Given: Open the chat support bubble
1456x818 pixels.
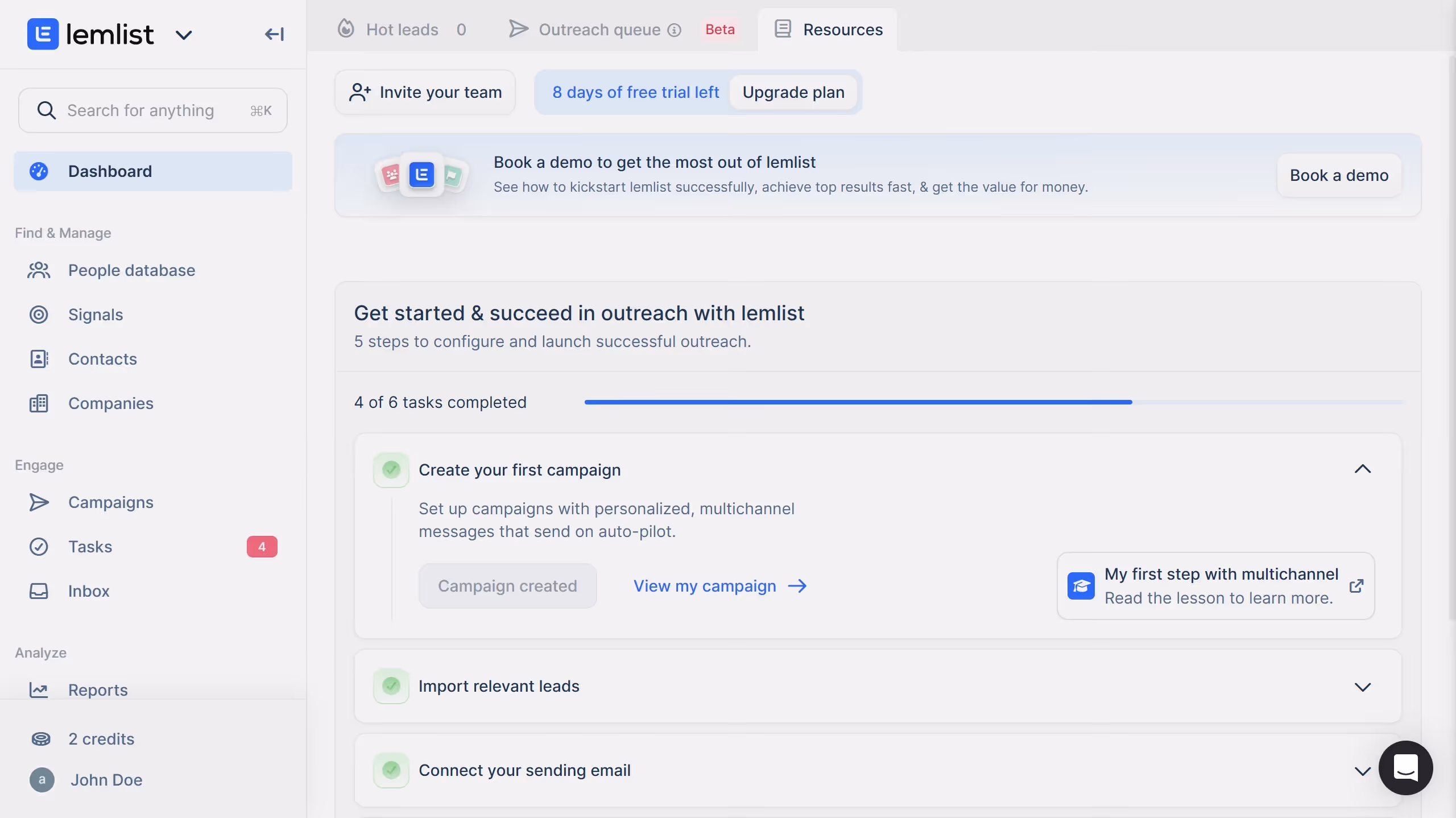Looking at the screenshot, I should pos(1405,768).
